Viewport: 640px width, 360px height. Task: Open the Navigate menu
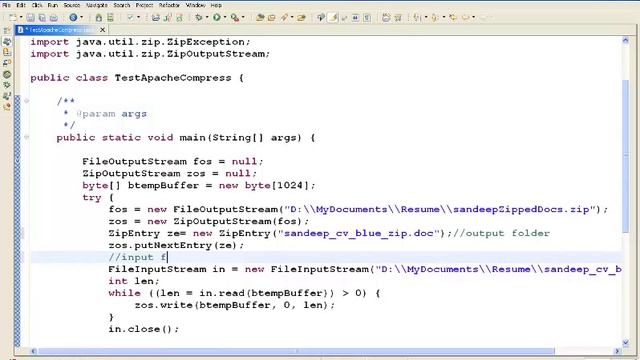coord(97,5)
